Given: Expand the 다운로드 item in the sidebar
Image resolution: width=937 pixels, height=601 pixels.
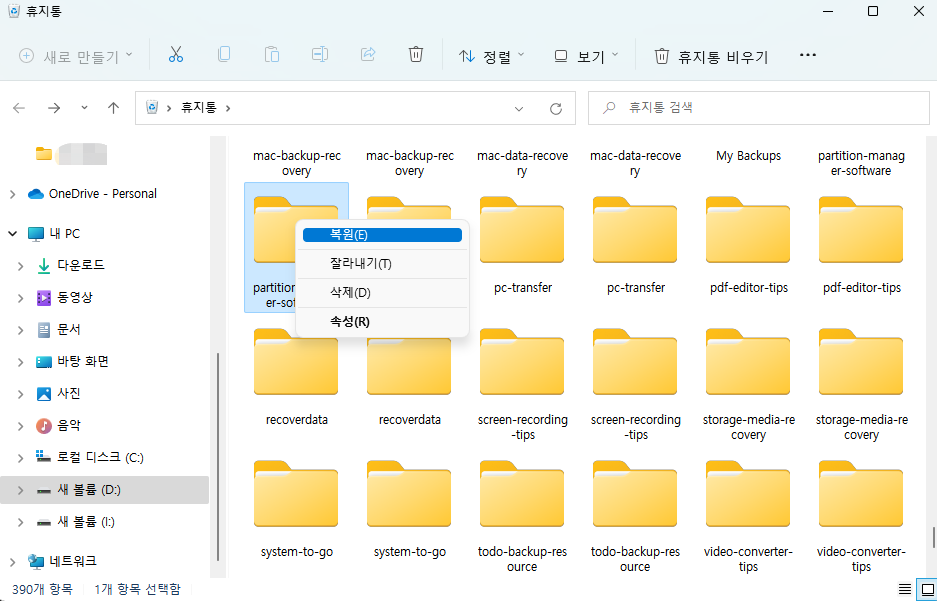Looking at the screenshot, I should 22,265.
